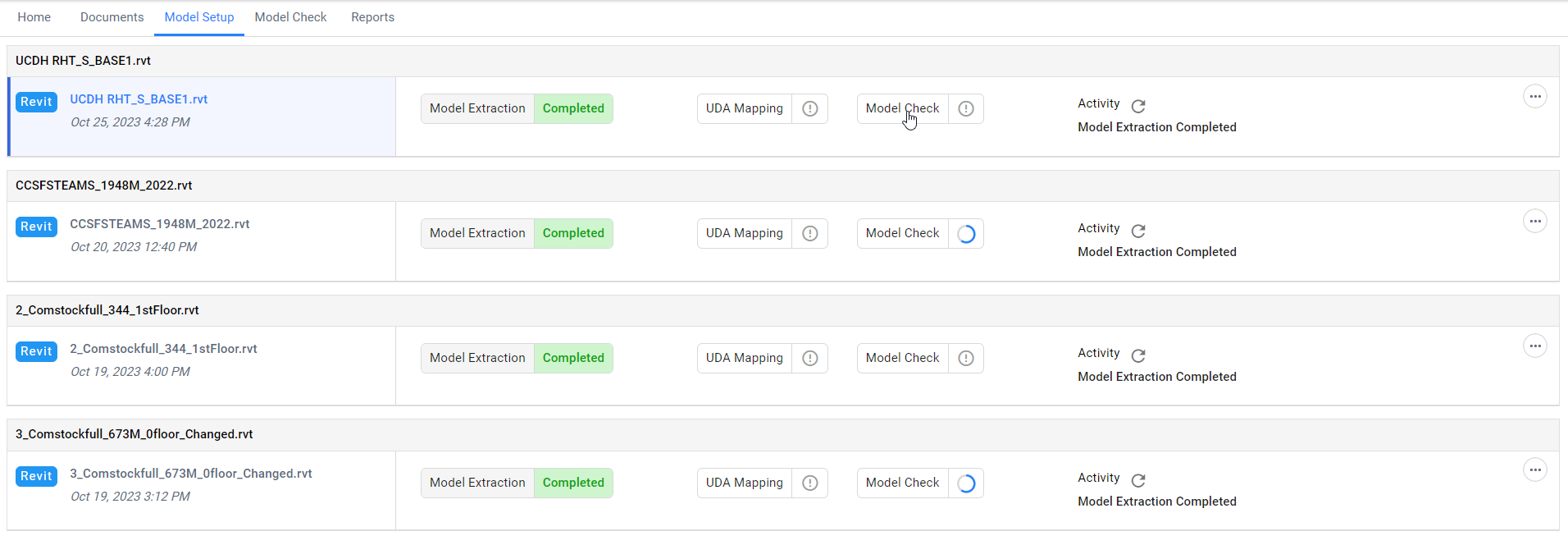
Task: Open more options menu for 2_Comstockfull_344_1stFloor.rvt
Action: click(x=1535, y=346)
